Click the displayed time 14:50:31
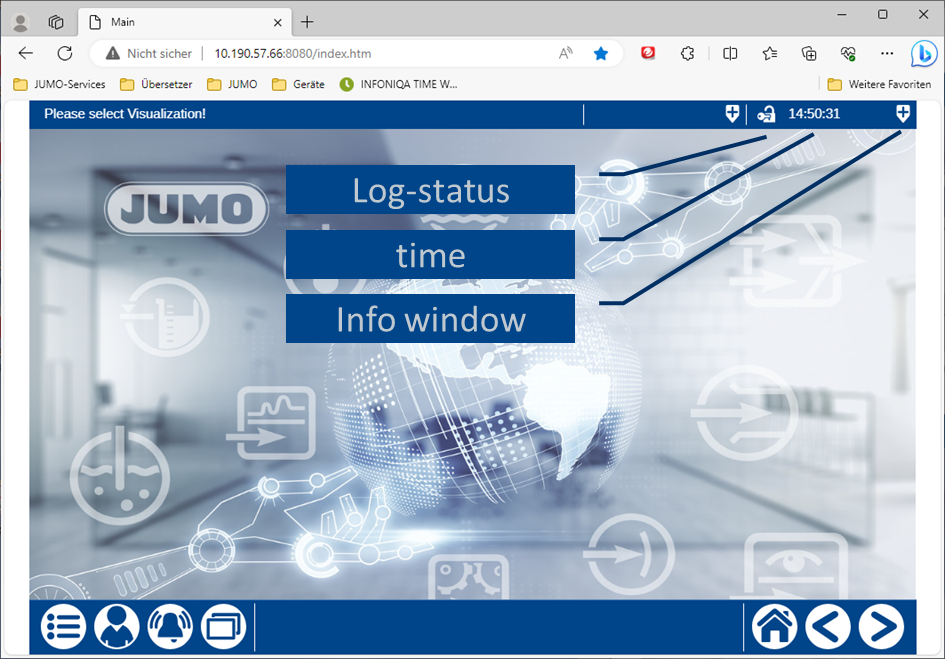The height and width of the screenshot is (659, 945). coord(814,114)
